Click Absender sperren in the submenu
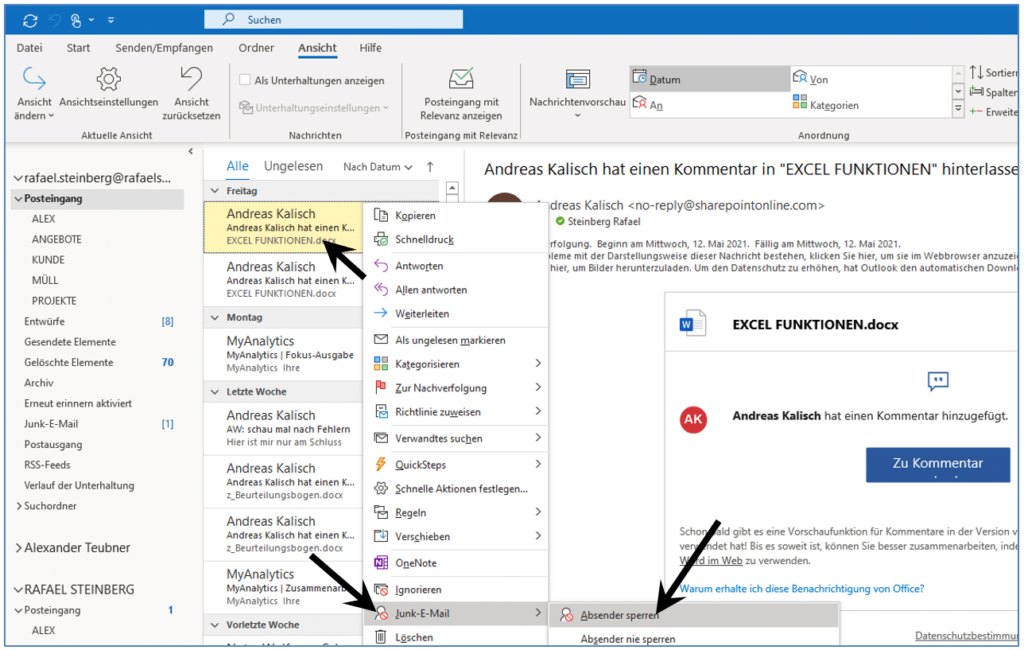This screenshot has height=650, width=1024. click(694, 615)
